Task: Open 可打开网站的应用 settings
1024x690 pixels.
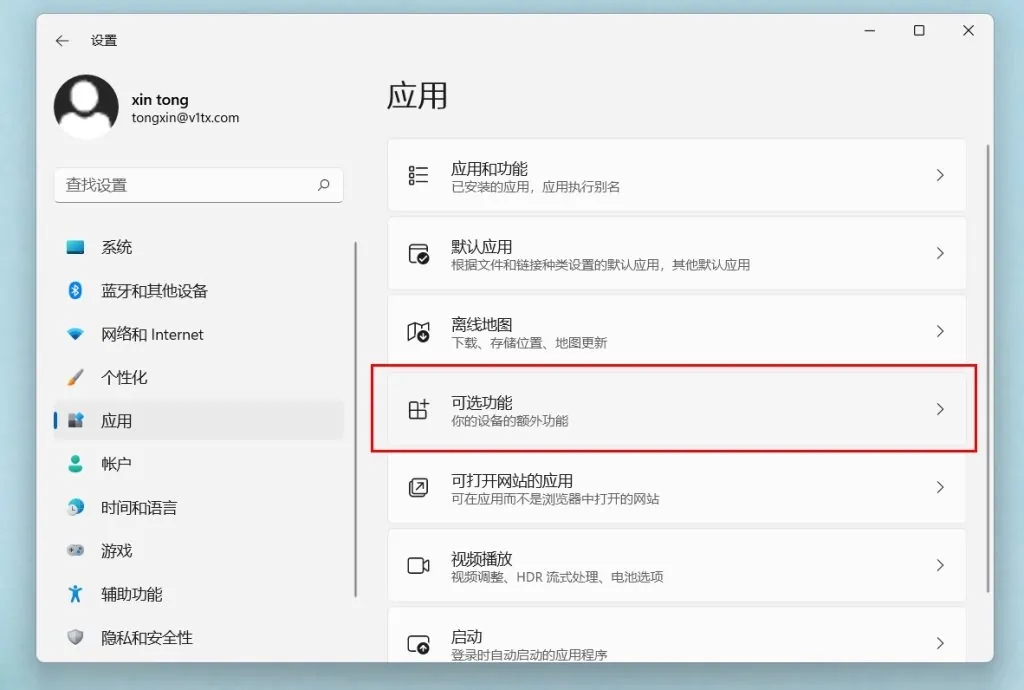Action: [x=674, y=487]
